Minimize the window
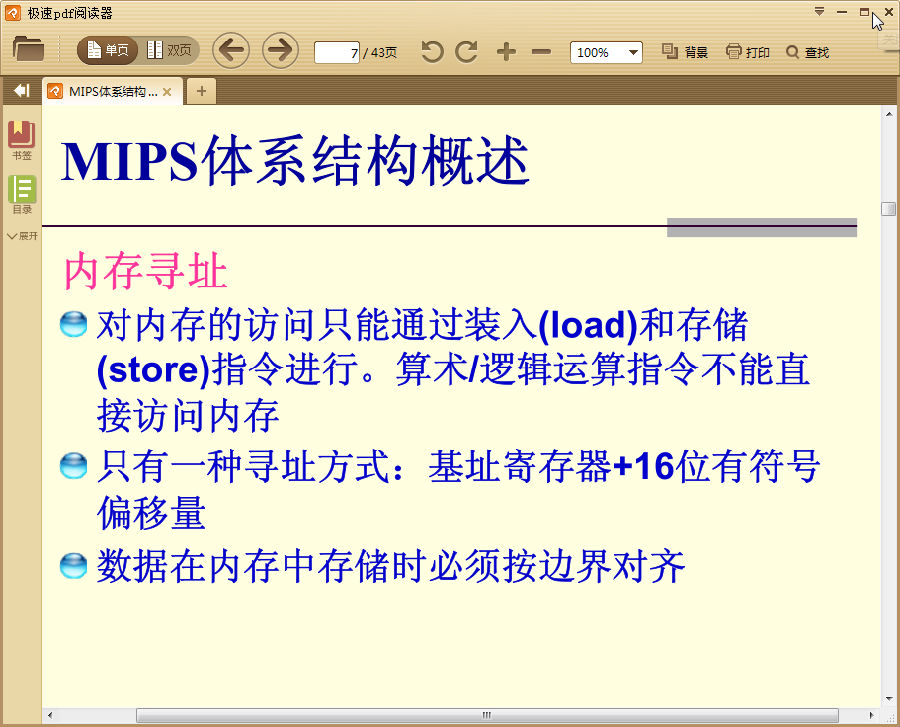 point(842,11)
